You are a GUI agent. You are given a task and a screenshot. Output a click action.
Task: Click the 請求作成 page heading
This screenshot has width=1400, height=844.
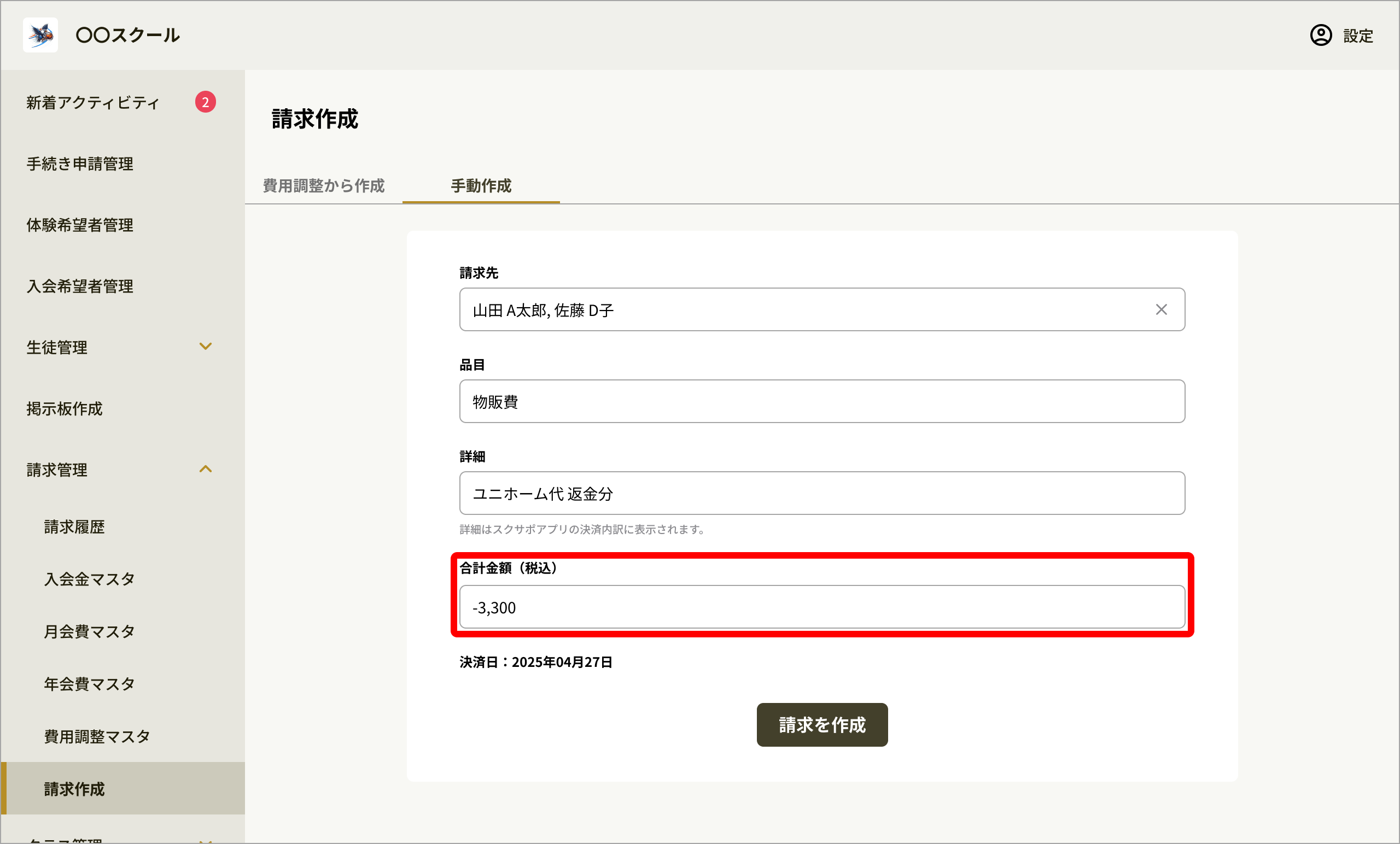[x=315, y=119]
